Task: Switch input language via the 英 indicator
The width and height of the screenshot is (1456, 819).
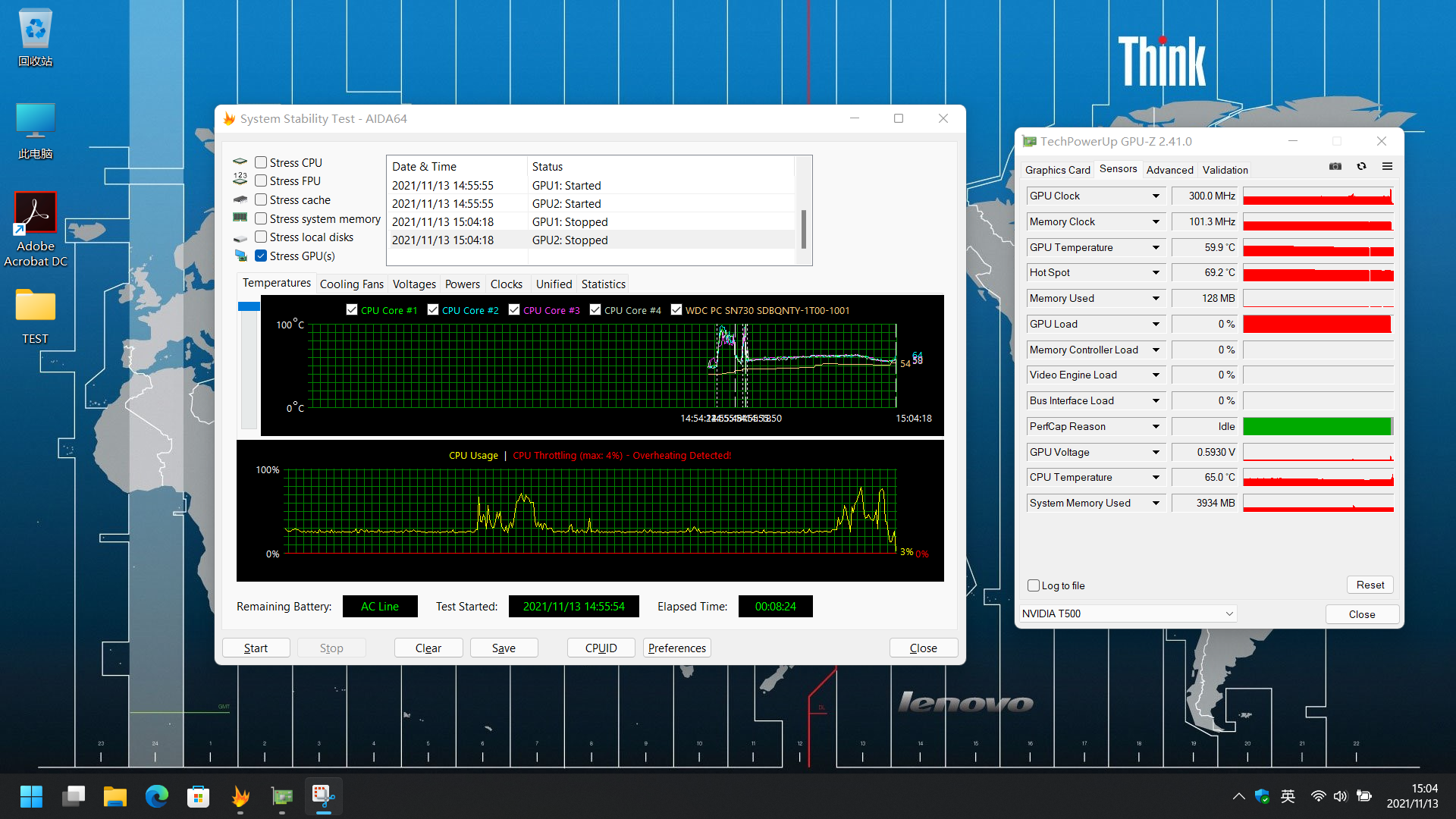Action: click(x=1288, y=796)
